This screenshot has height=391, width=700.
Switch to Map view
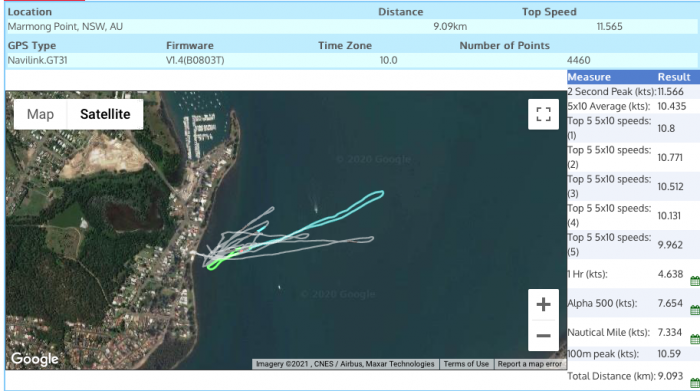pyautogui.click(x=40, y=114)
